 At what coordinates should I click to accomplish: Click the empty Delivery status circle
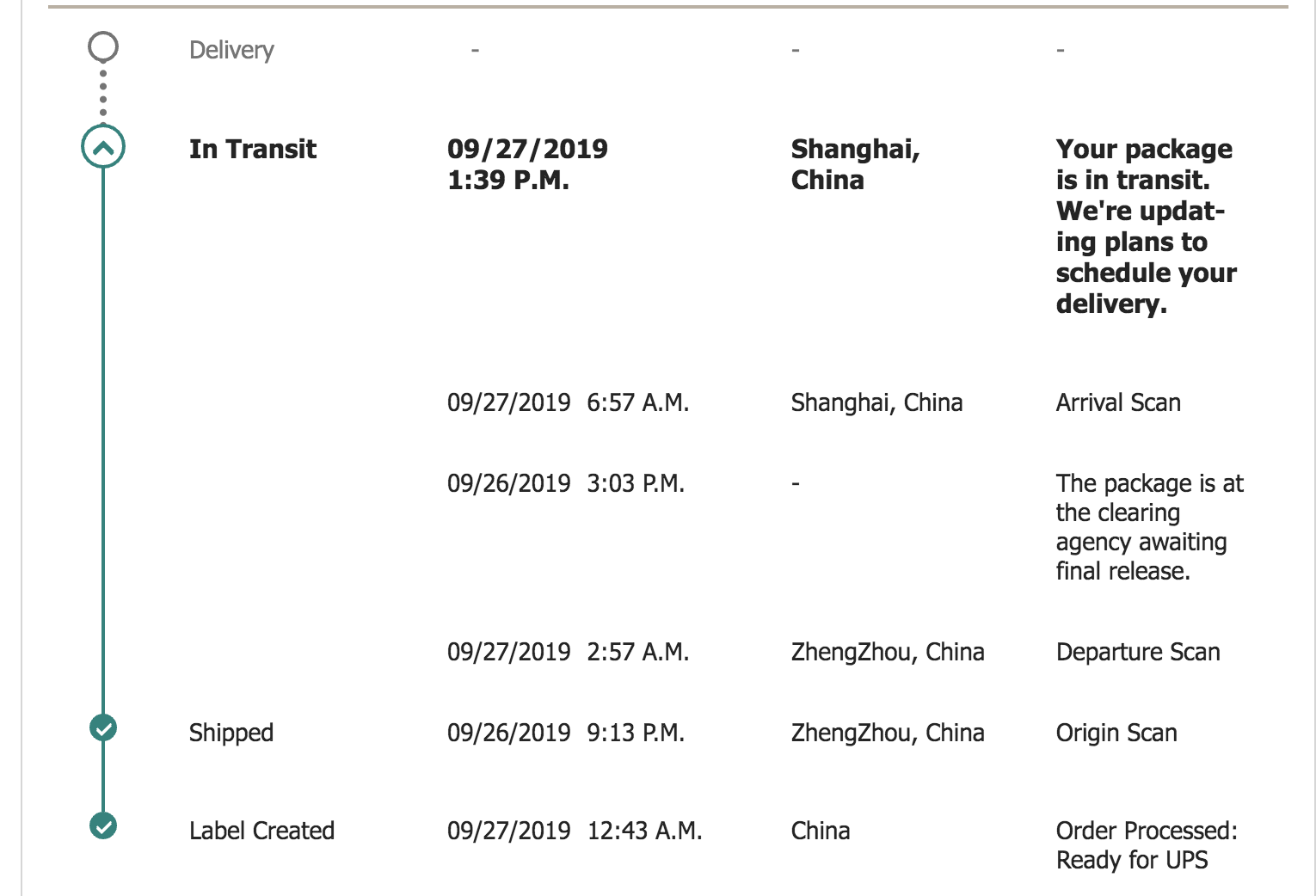103,47
